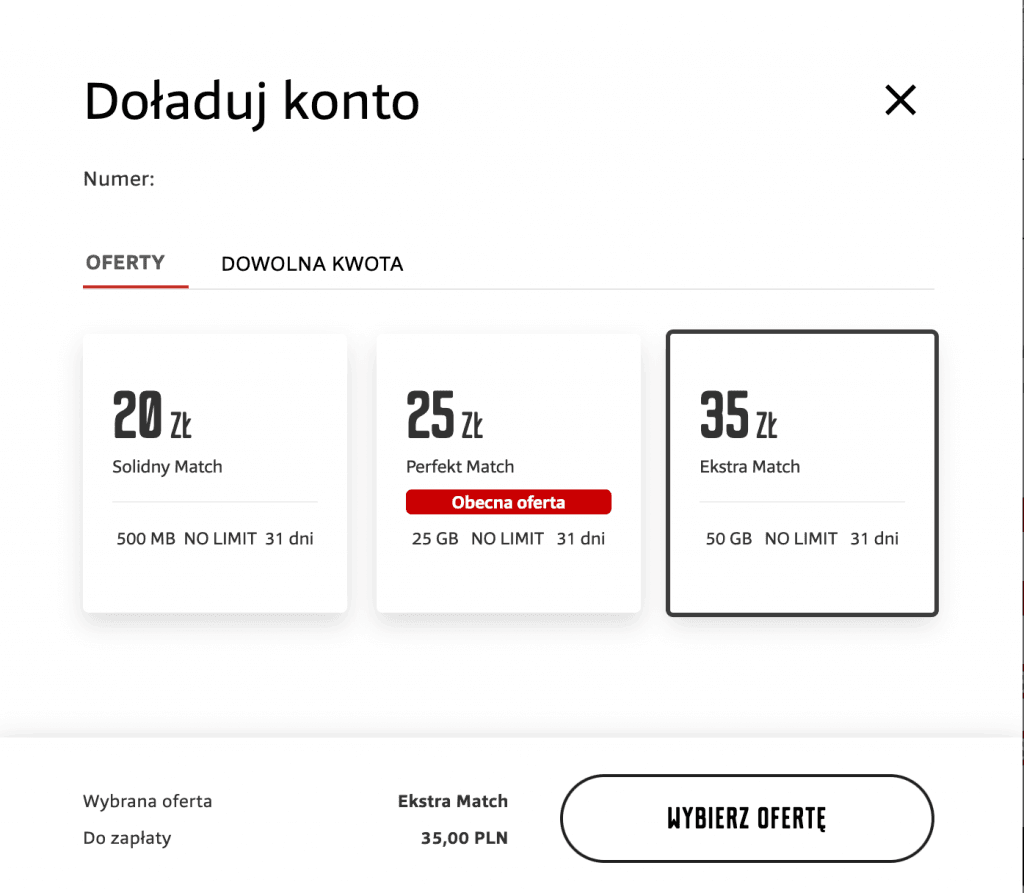Select the Ekstra Match 35 Zł offer

[800, 472]
